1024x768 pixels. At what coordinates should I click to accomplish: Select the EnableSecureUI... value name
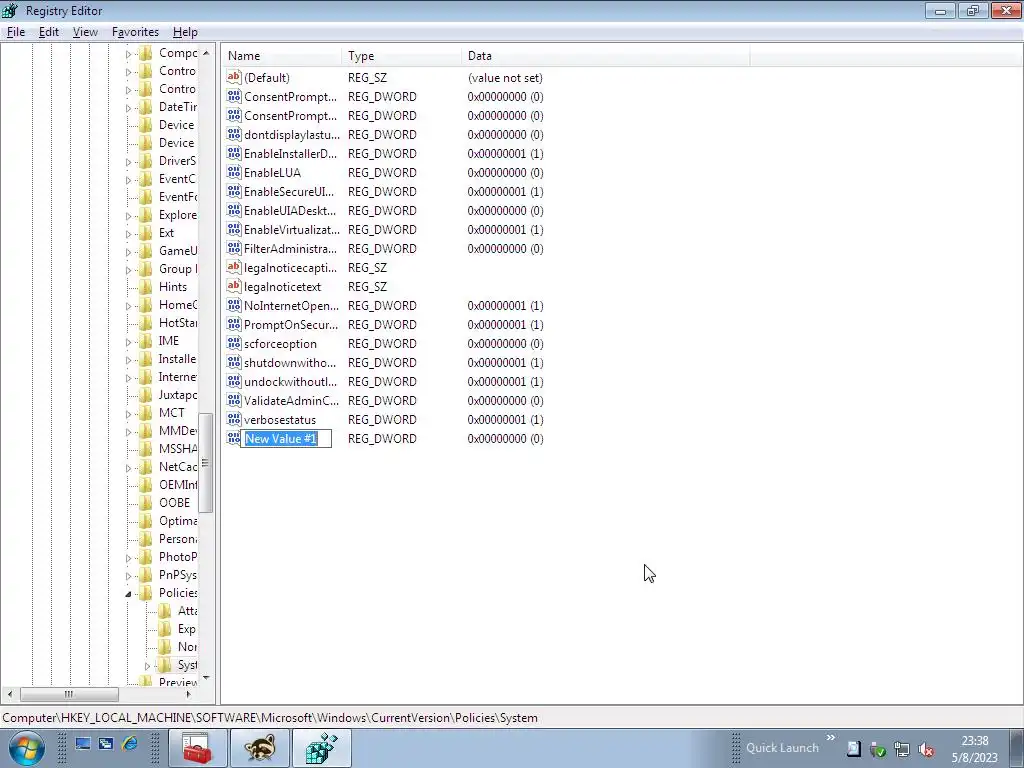289,191
